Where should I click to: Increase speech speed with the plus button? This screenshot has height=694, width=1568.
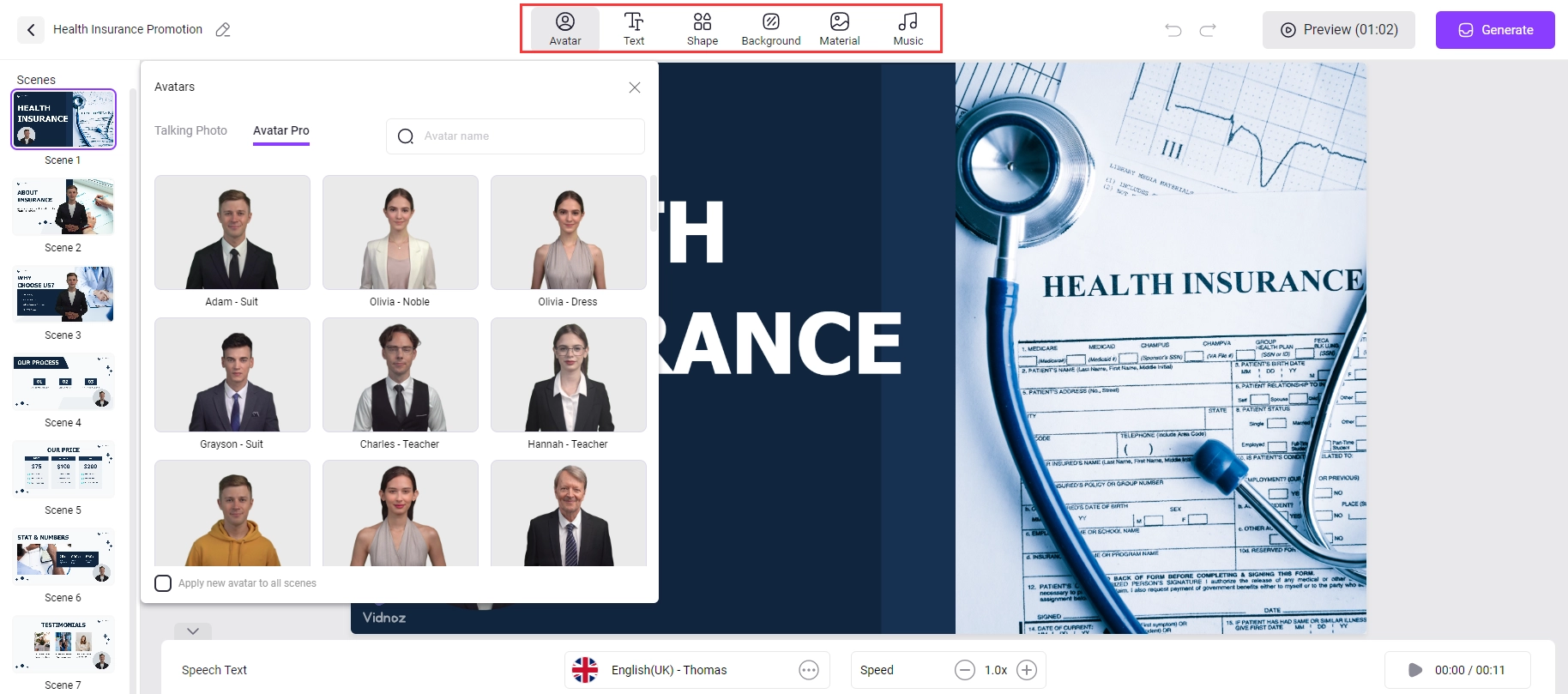[1027, 670]
